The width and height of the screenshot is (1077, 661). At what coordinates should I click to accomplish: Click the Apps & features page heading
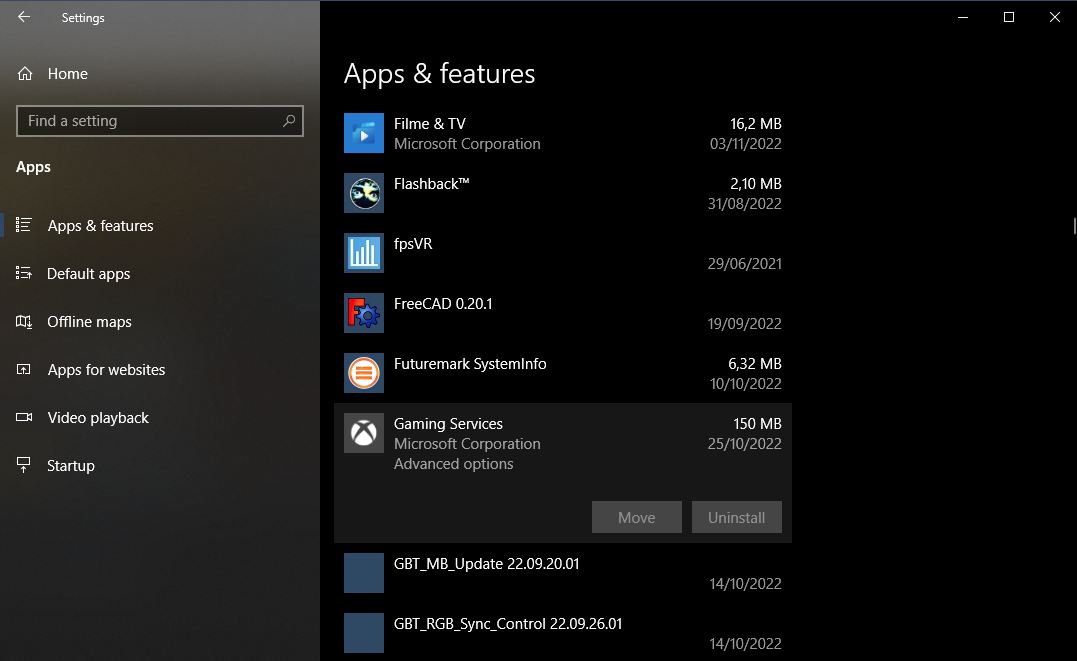(x=440, y=74)
